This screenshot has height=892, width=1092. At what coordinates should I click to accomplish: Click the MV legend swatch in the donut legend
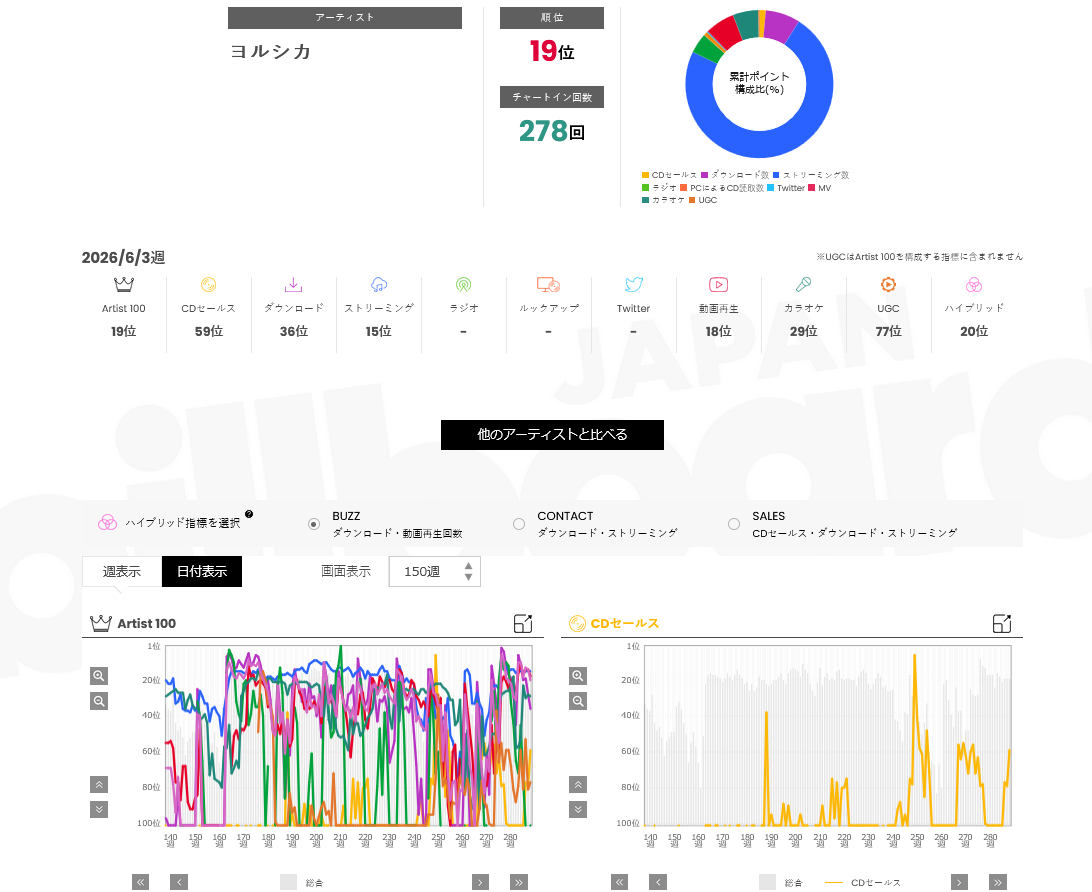811,188
